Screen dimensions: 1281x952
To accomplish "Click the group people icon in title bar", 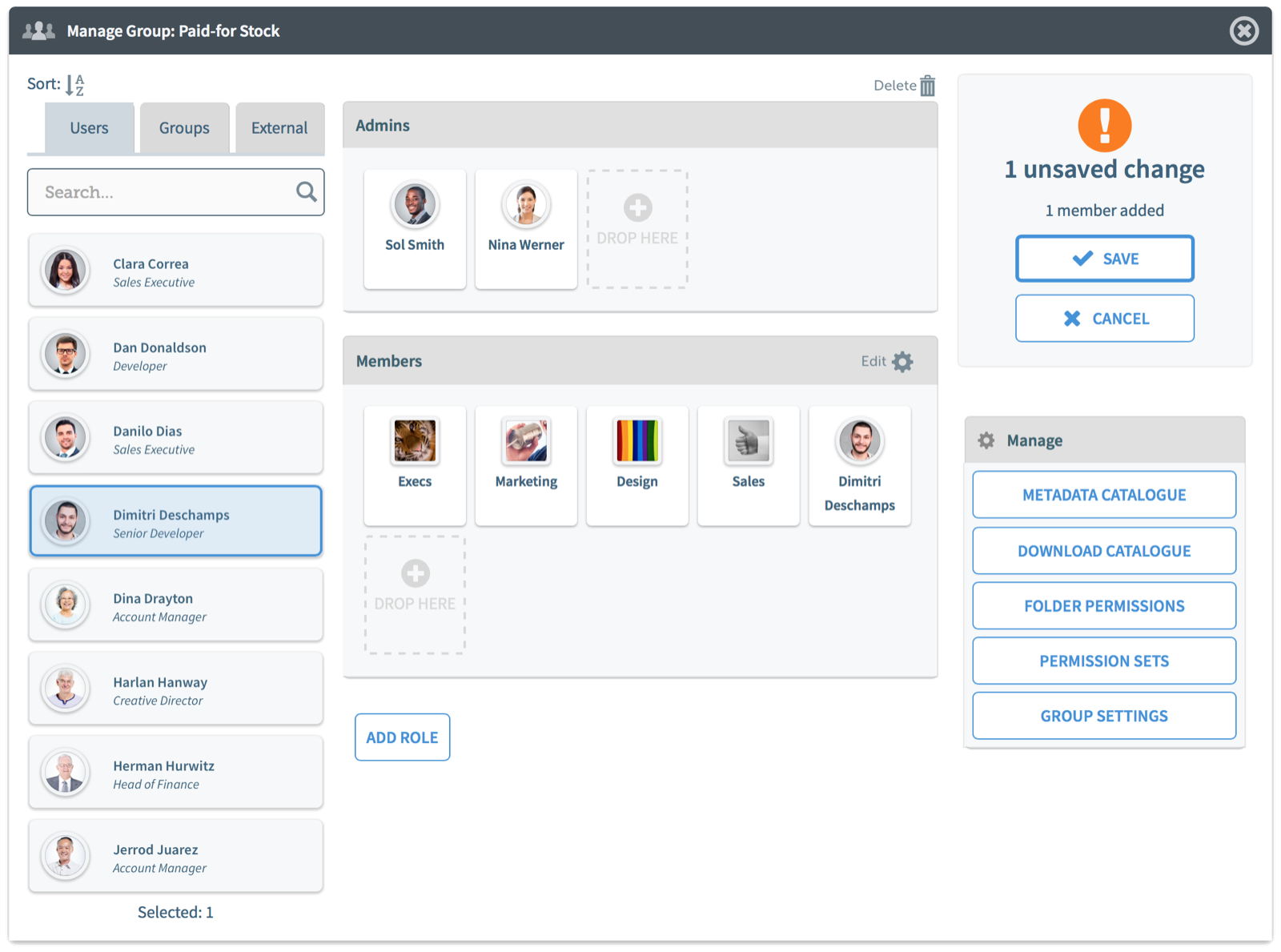I will [x=38, y=31].
